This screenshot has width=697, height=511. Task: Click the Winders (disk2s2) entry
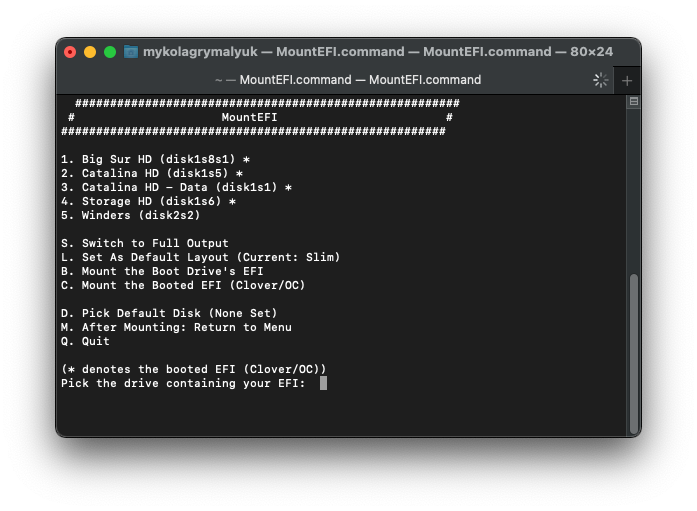(130, 215)
